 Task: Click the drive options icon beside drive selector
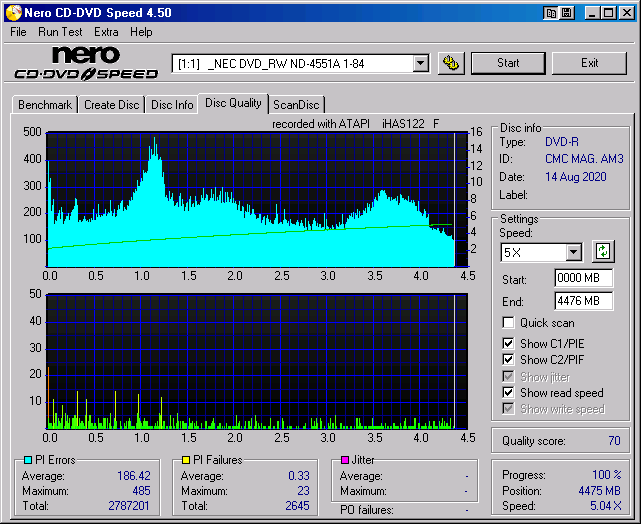pos(451,63)
